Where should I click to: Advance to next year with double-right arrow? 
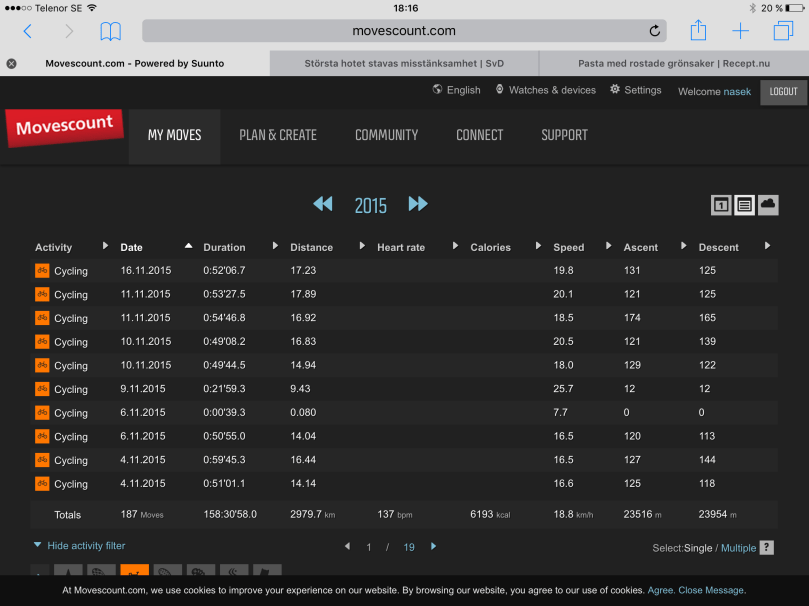[x=417, y=204]
